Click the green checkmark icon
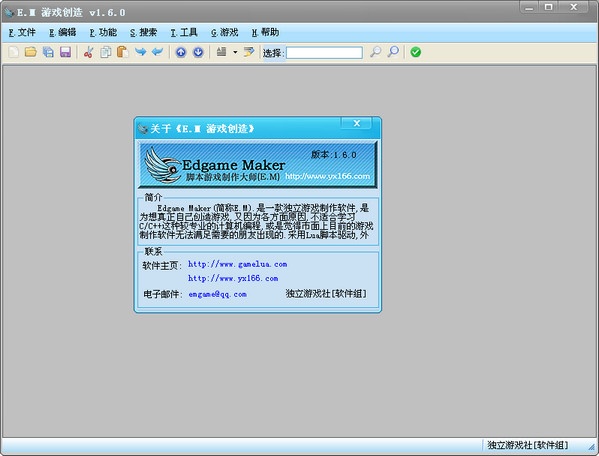599x456 pixels. coord(416,52)
